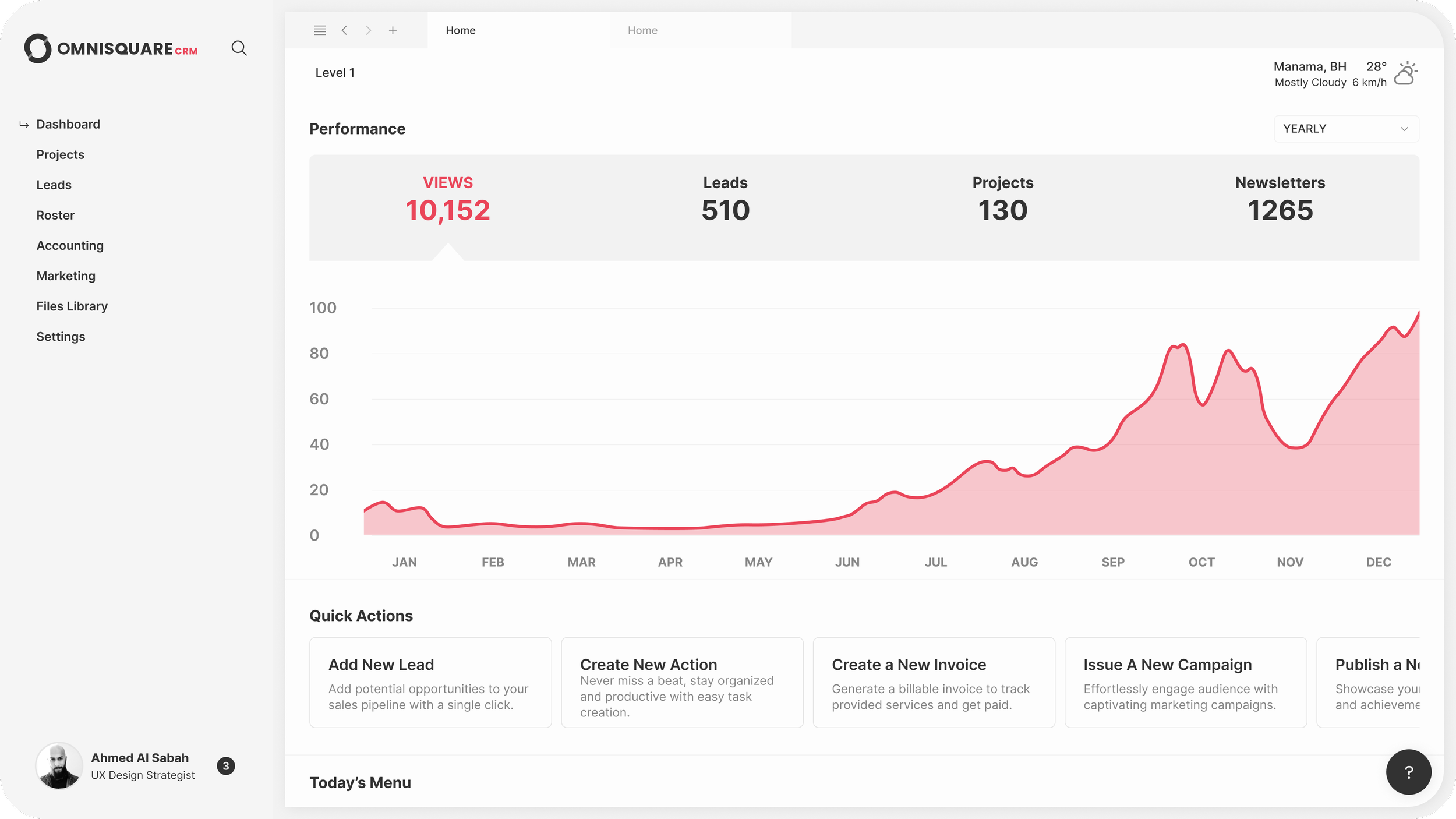Show the Projects metric on chart
The width and height of the screenshot is (1456, 819).
[1002, 200]
